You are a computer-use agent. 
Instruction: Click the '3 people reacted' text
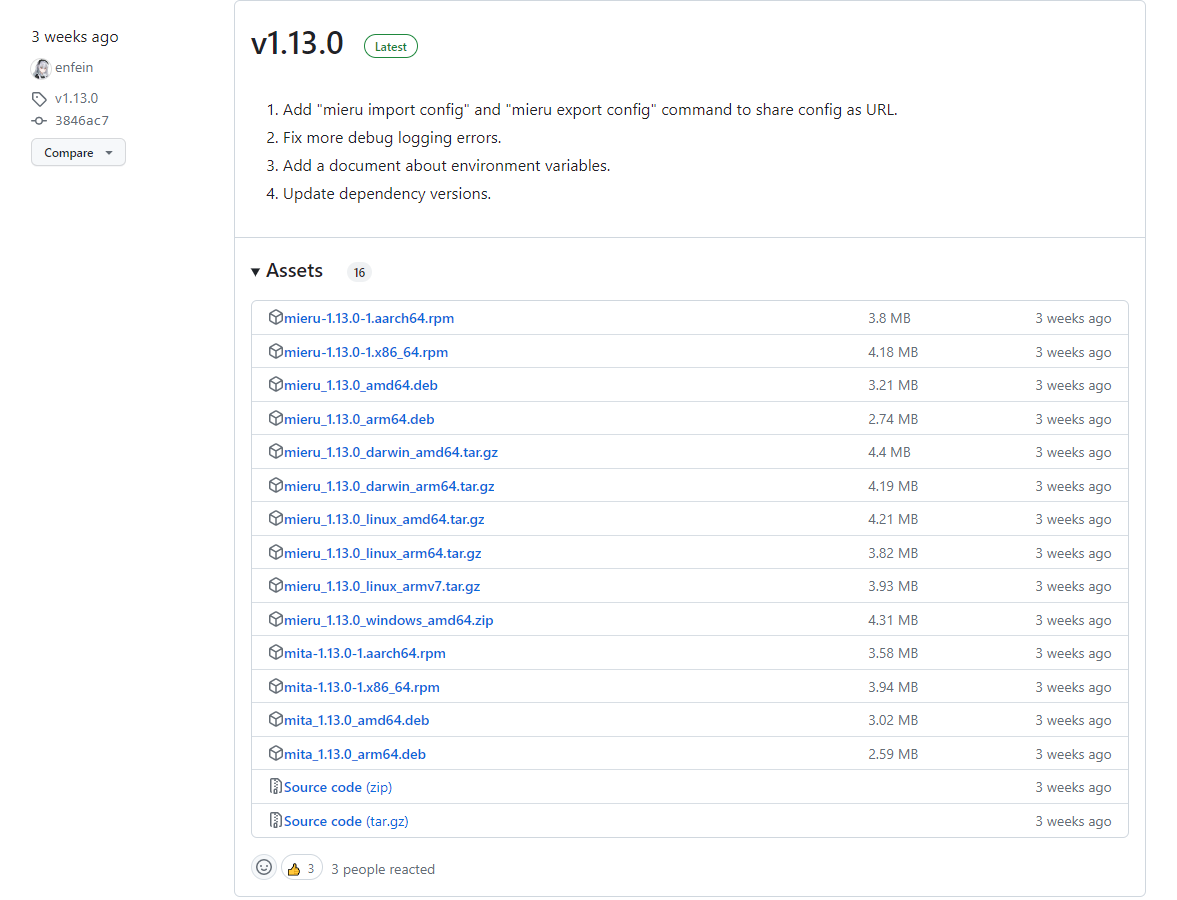(x=383, y=869)
